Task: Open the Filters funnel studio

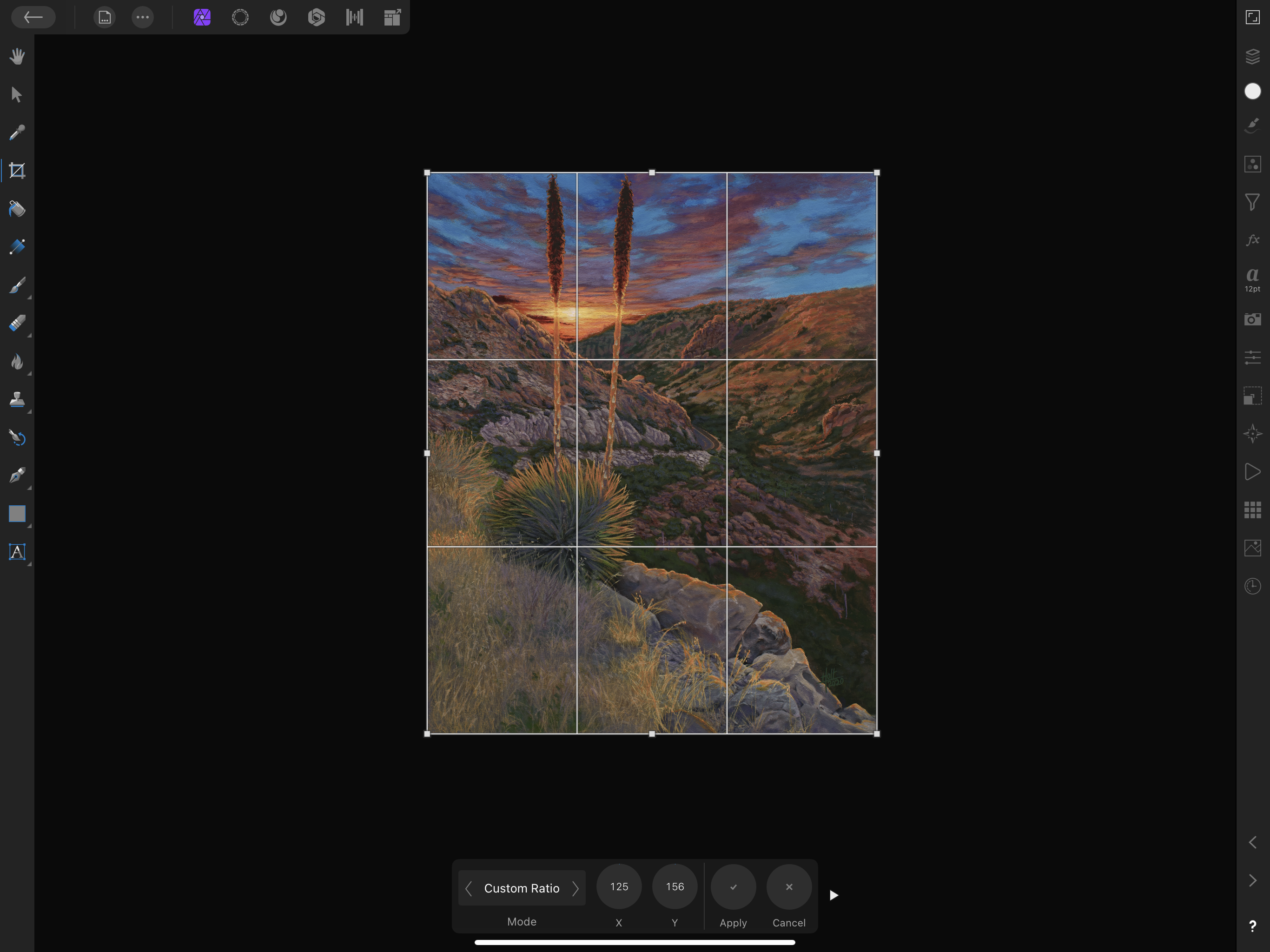Action: (x=1252, y=202)
